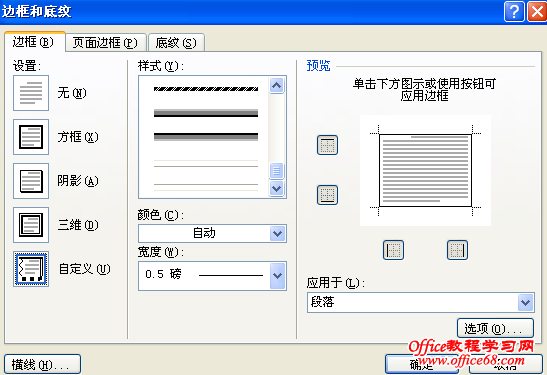The image size is (547, 375).
Task: Pick the 阴影 (Shadow) border setting icon
Action: coord(31,181)
